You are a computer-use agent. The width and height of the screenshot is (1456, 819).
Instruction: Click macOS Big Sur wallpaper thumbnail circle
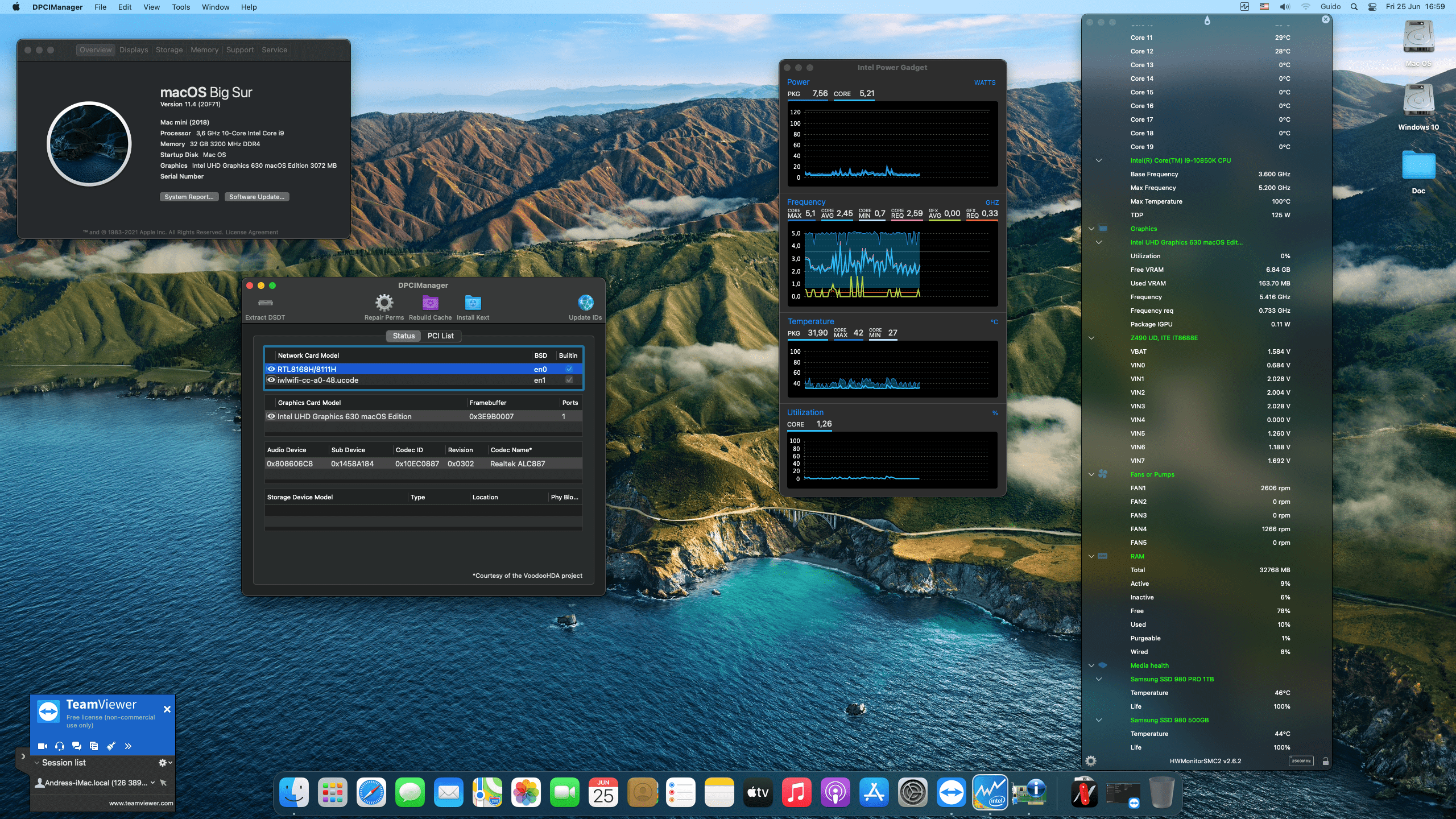pyautogui.click(x=89, y=144)
